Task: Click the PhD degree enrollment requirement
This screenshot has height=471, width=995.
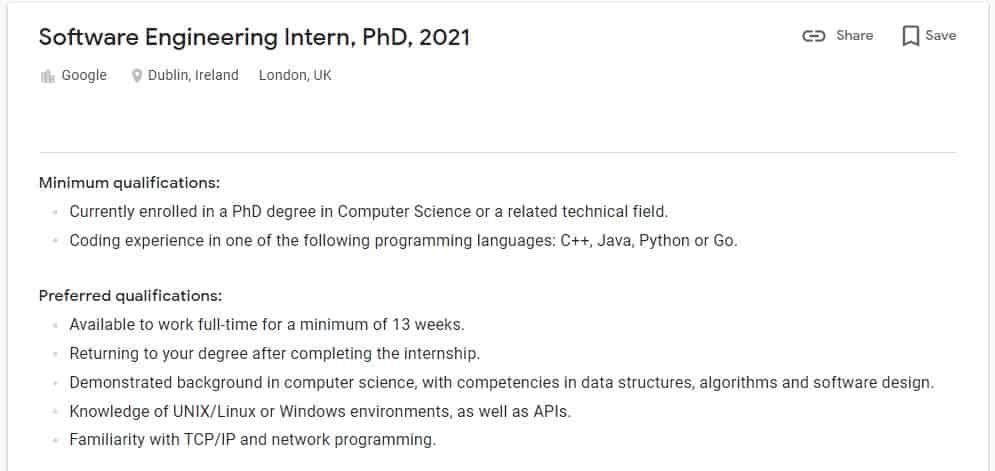Action: click(369, 211)
